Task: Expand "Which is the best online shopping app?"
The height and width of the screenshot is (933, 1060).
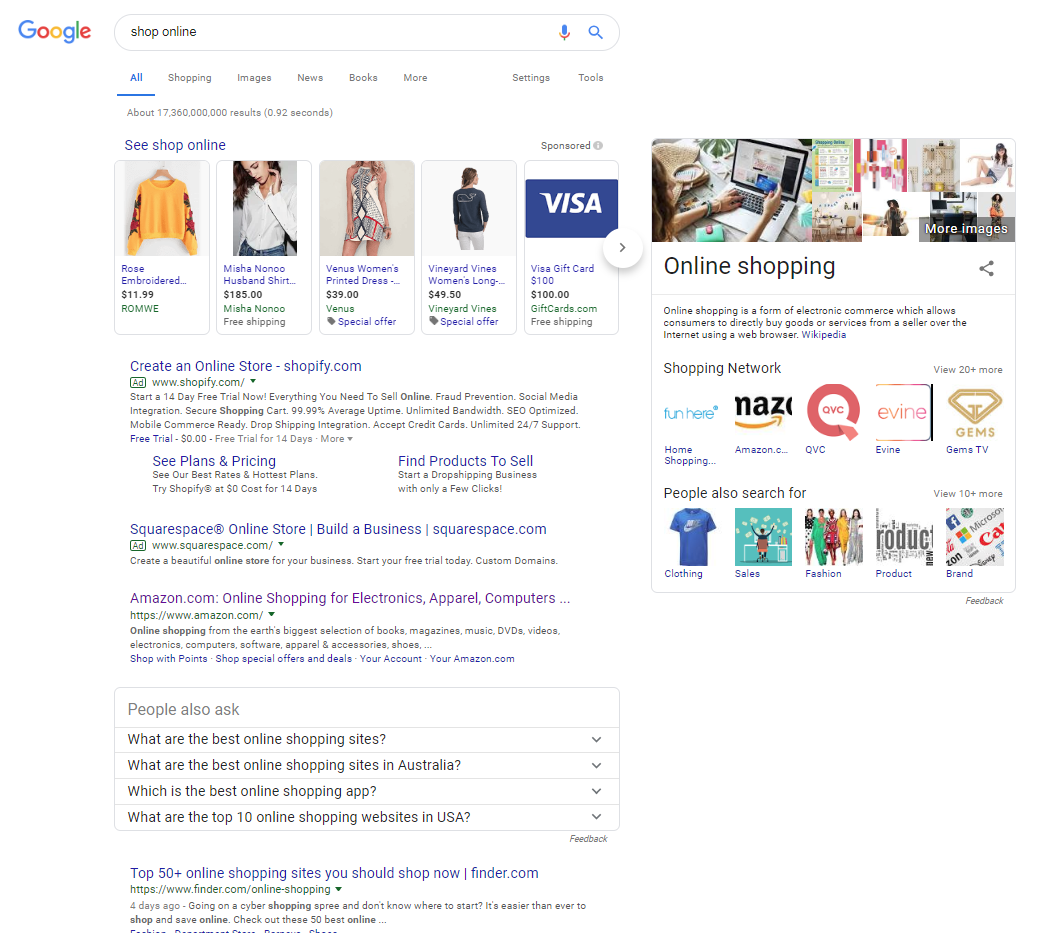Action: coord(367,791)
